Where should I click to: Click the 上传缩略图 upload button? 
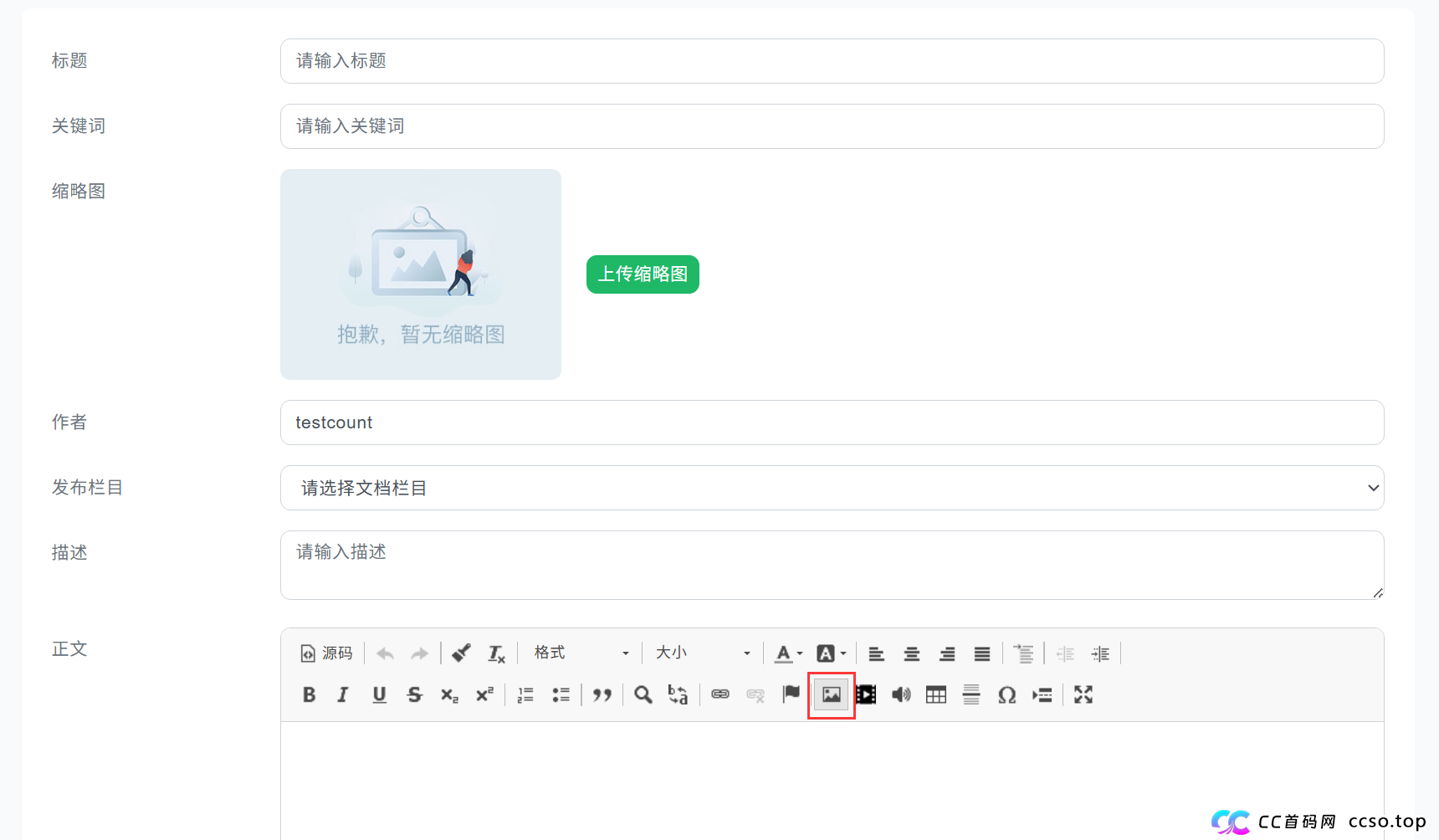point(643,274)
